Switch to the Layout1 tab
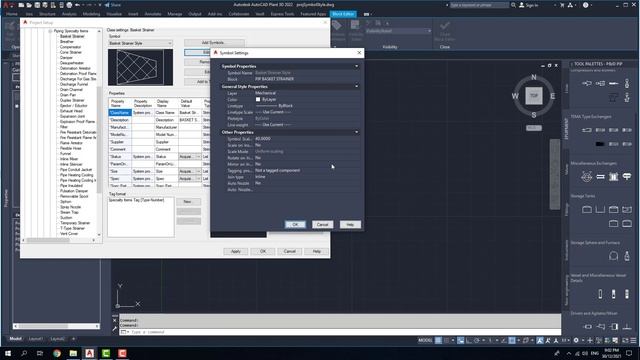Viewport: 640px width, 360px height. (x=36, y=339)
